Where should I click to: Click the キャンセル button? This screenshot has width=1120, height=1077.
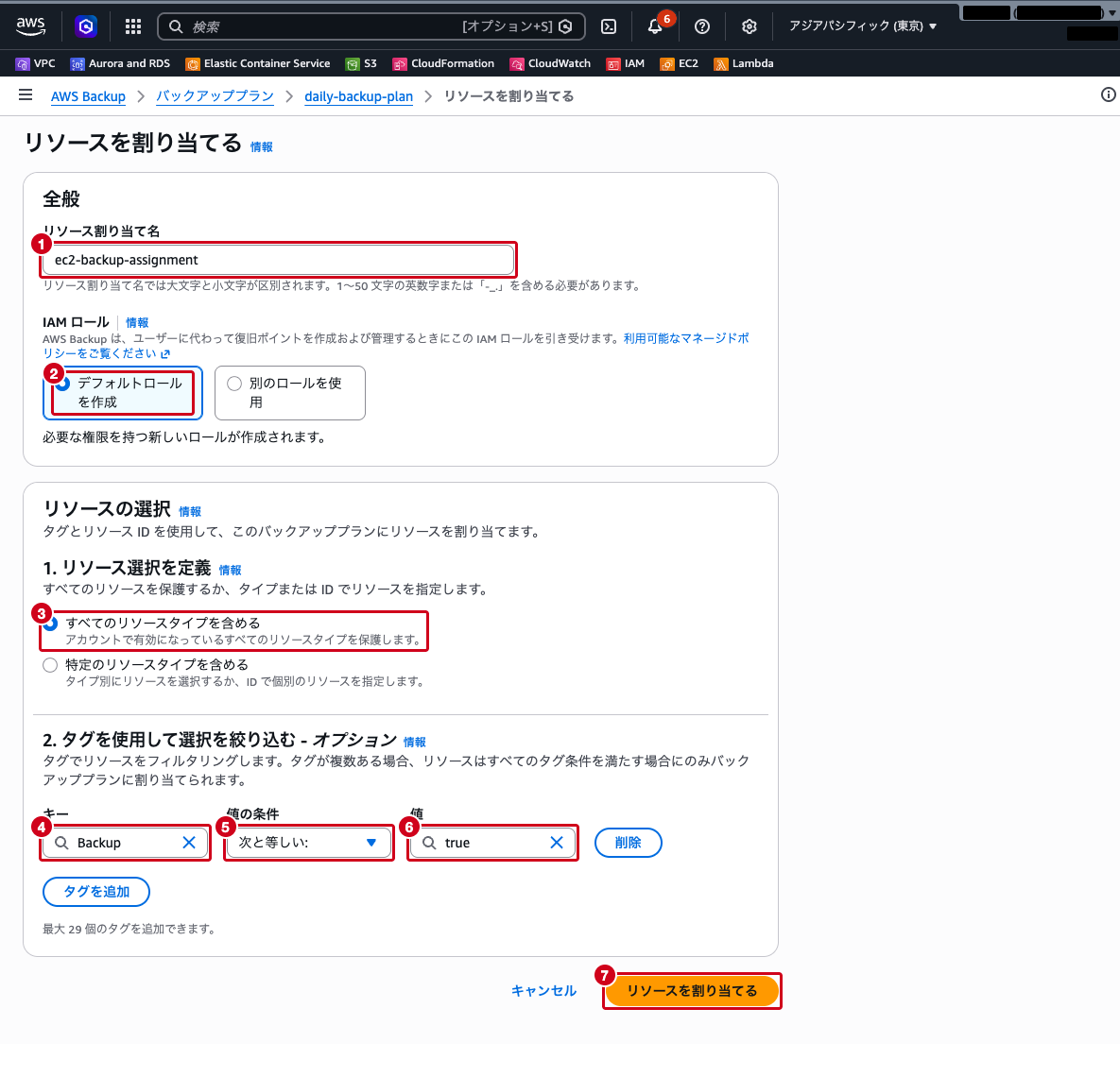pos(543,991)
